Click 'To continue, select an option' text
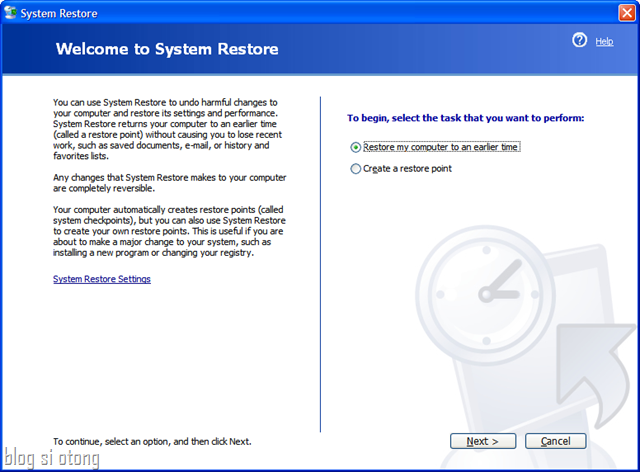 [152, 441]
